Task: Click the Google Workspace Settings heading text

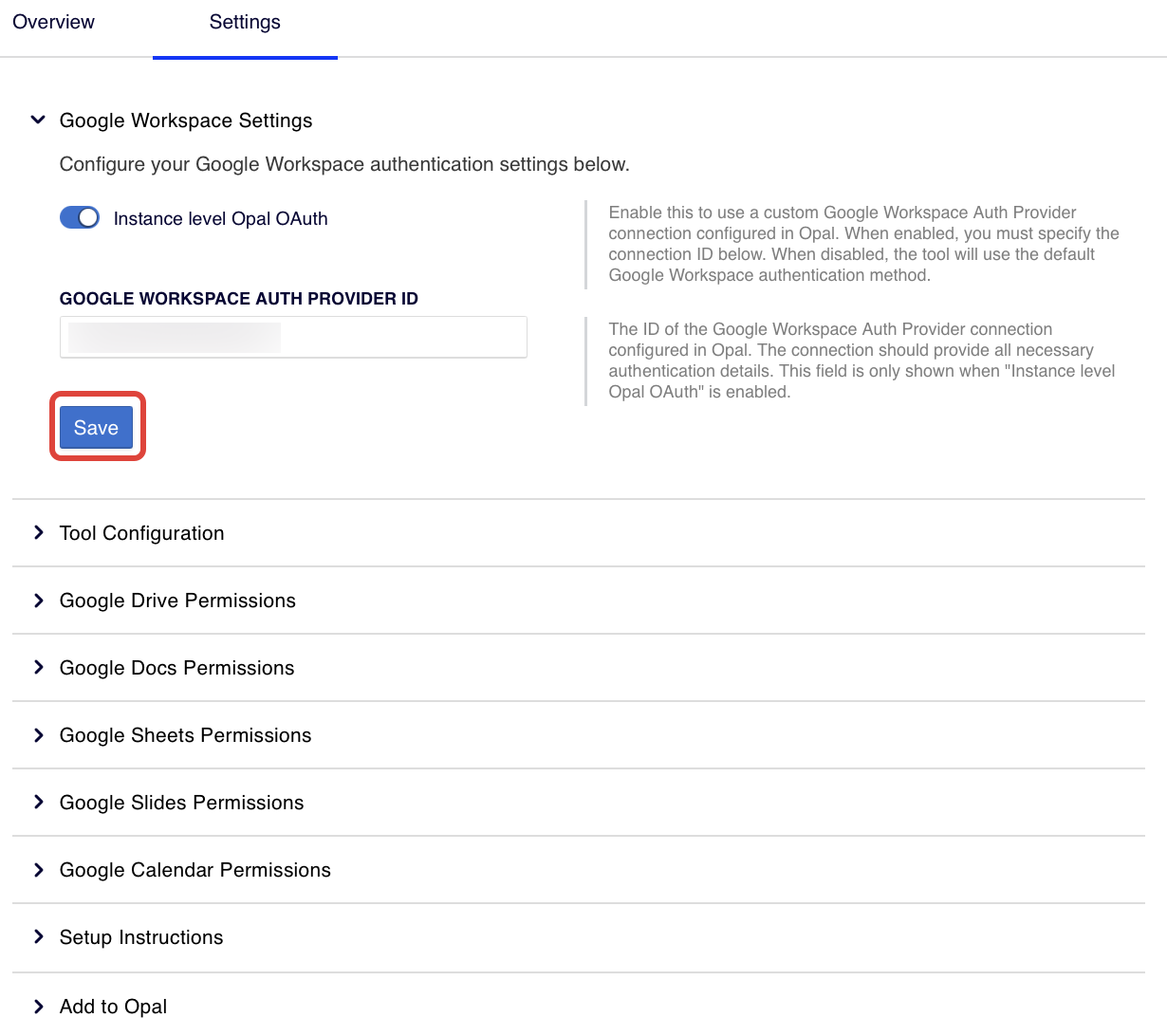Action: coord(186,120)
